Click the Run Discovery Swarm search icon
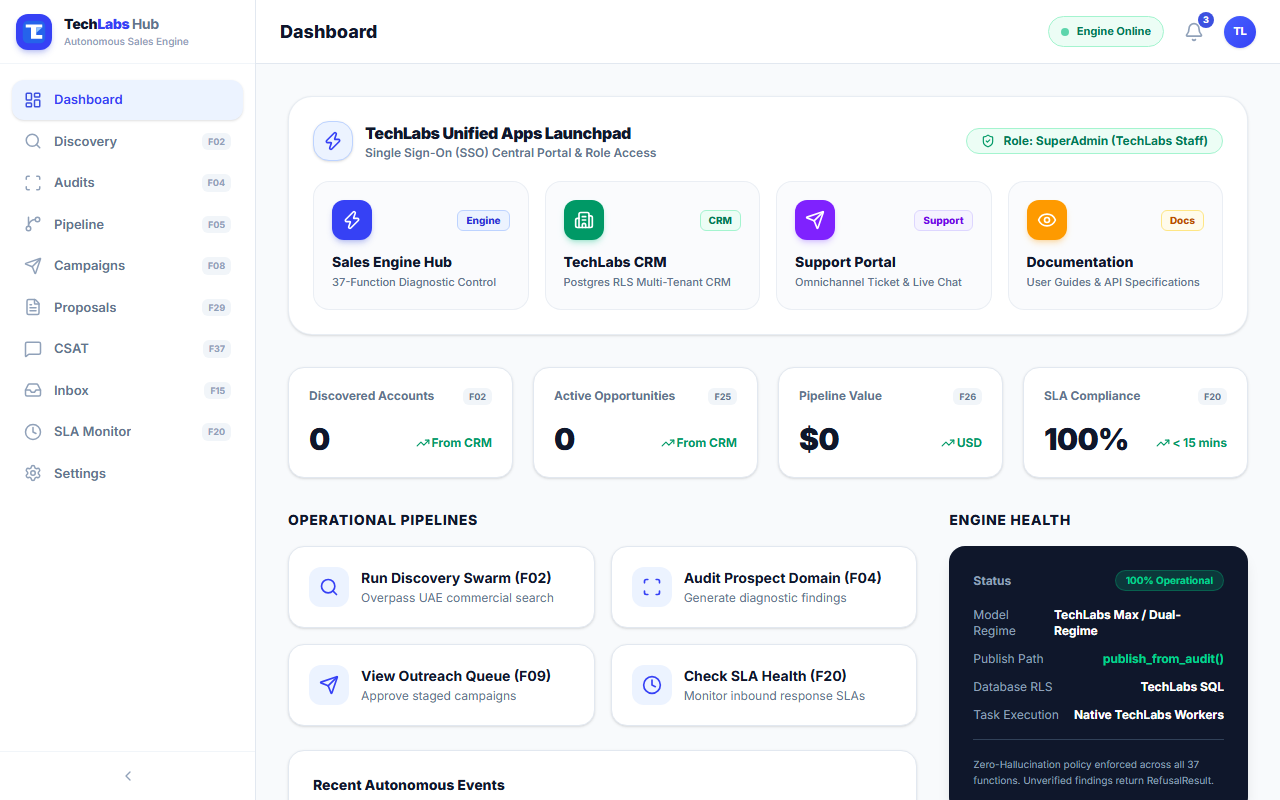 point(329,587)
